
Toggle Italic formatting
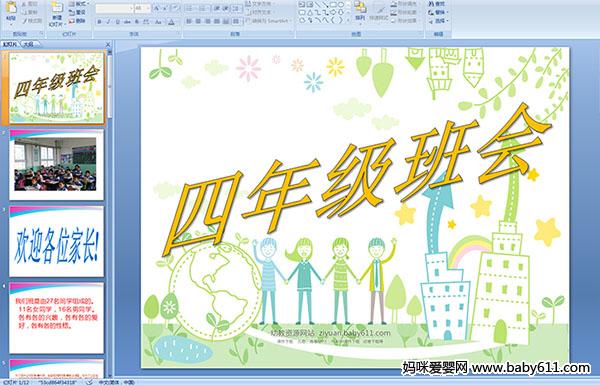(x=108, y=22)
